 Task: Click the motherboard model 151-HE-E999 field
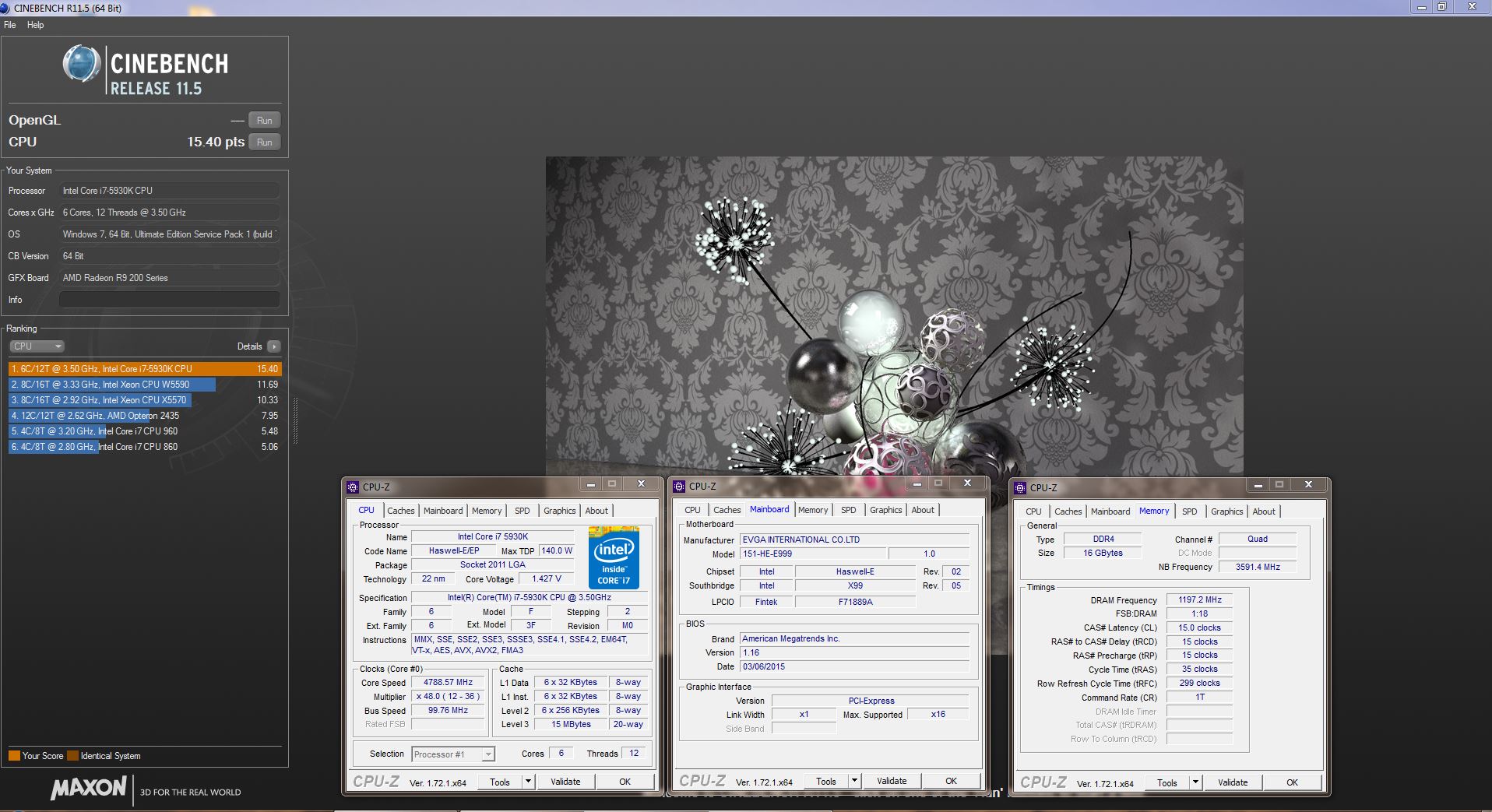812,554
